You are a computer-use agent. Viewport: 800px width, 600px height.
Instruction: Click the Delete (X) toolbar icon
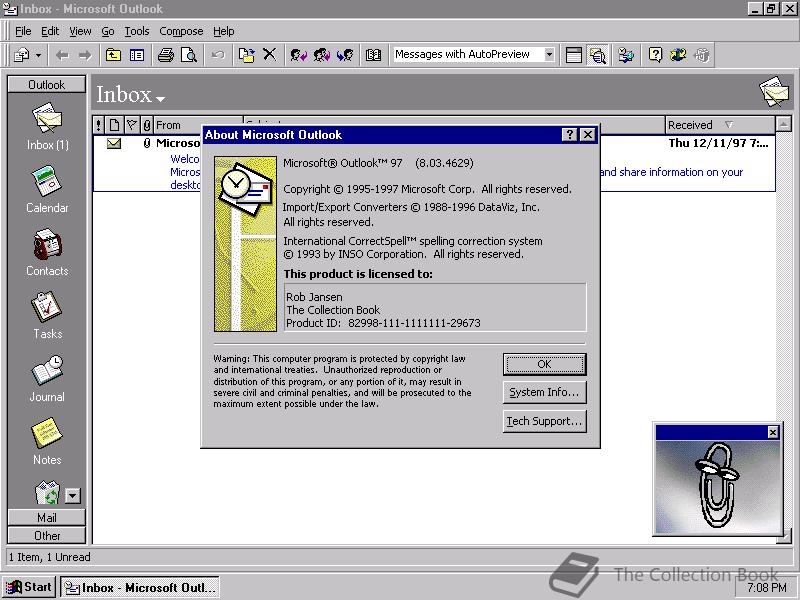pyautogui.click(x=269, y=55)
